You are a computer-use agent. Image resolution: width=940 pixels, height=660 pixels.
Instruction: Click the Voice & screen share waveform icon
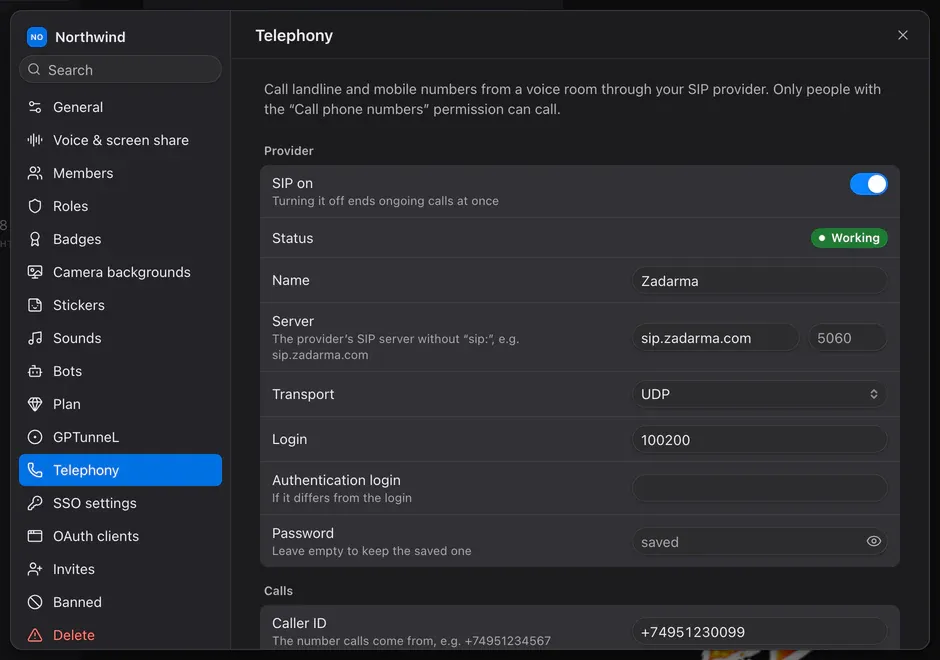[x=35, y=140]
